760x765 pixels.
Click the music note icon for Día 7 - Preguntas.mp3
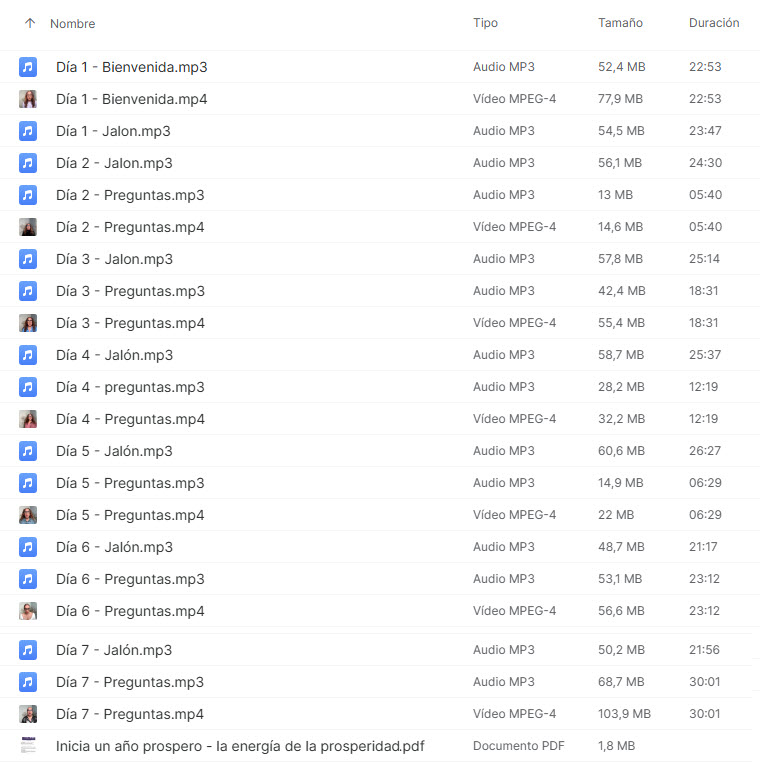pyautogui.click(x=28, y=682)
